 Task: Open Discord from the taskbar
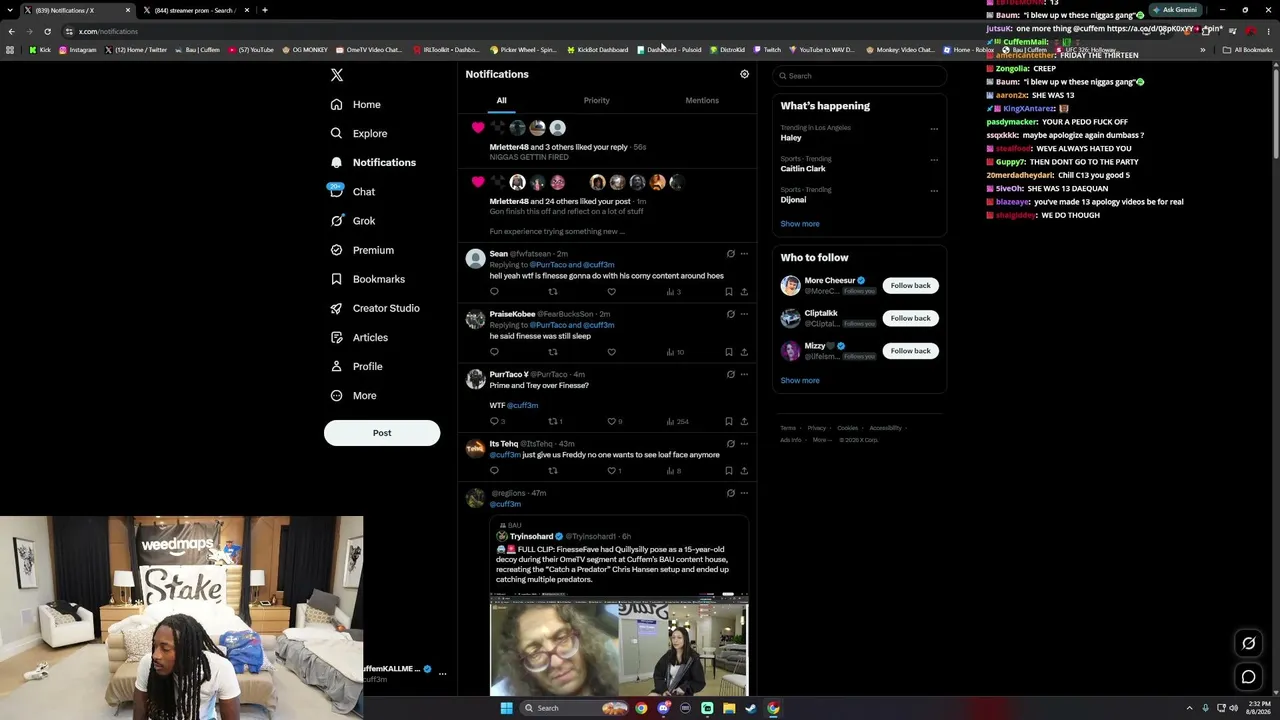tap(663, 708)
